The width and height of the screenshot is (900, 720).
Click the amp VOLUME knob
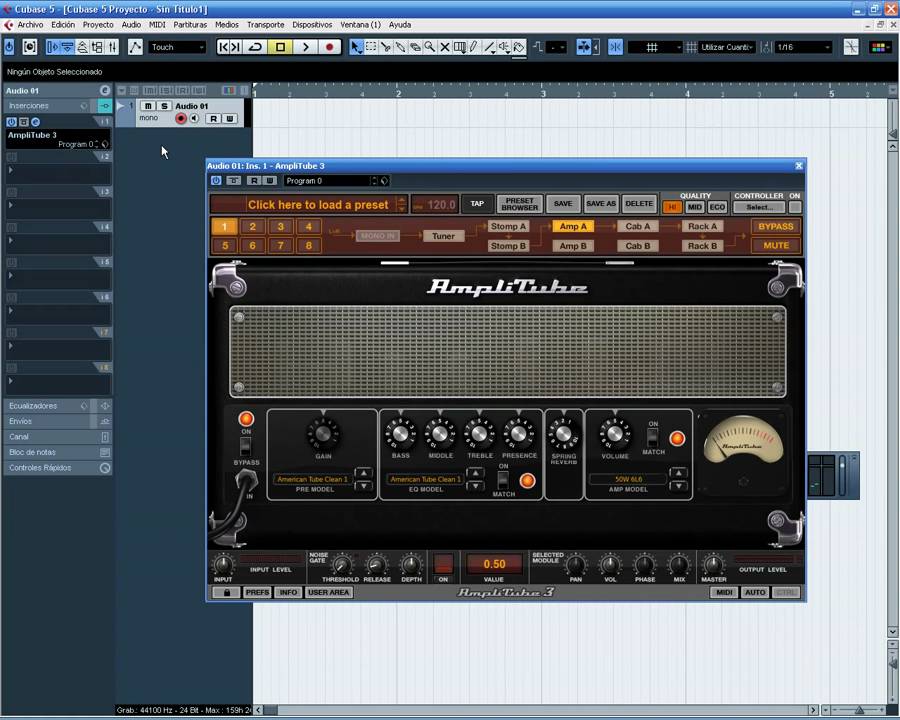(x=615, y=434)
